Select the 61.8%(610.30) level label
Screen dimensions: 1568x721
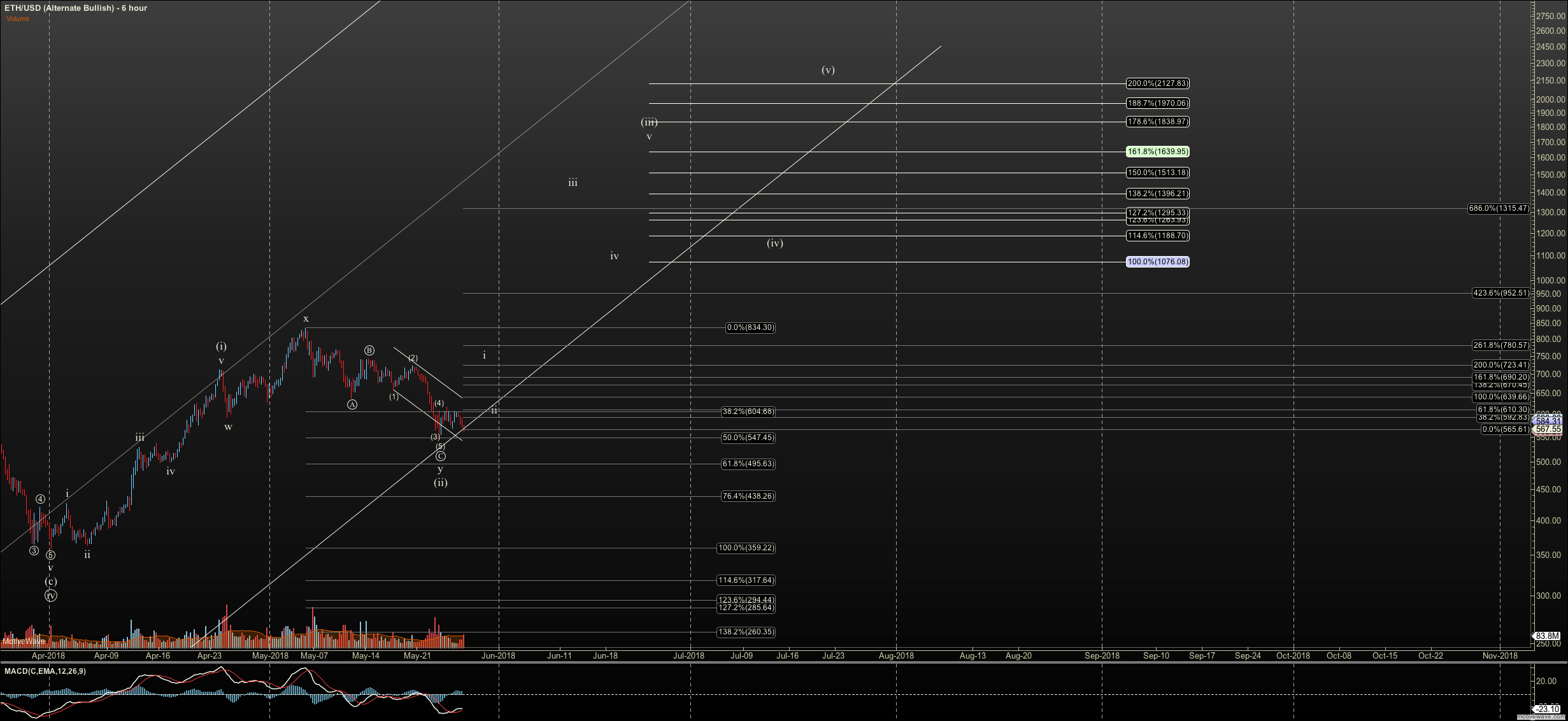[1502, 410]
